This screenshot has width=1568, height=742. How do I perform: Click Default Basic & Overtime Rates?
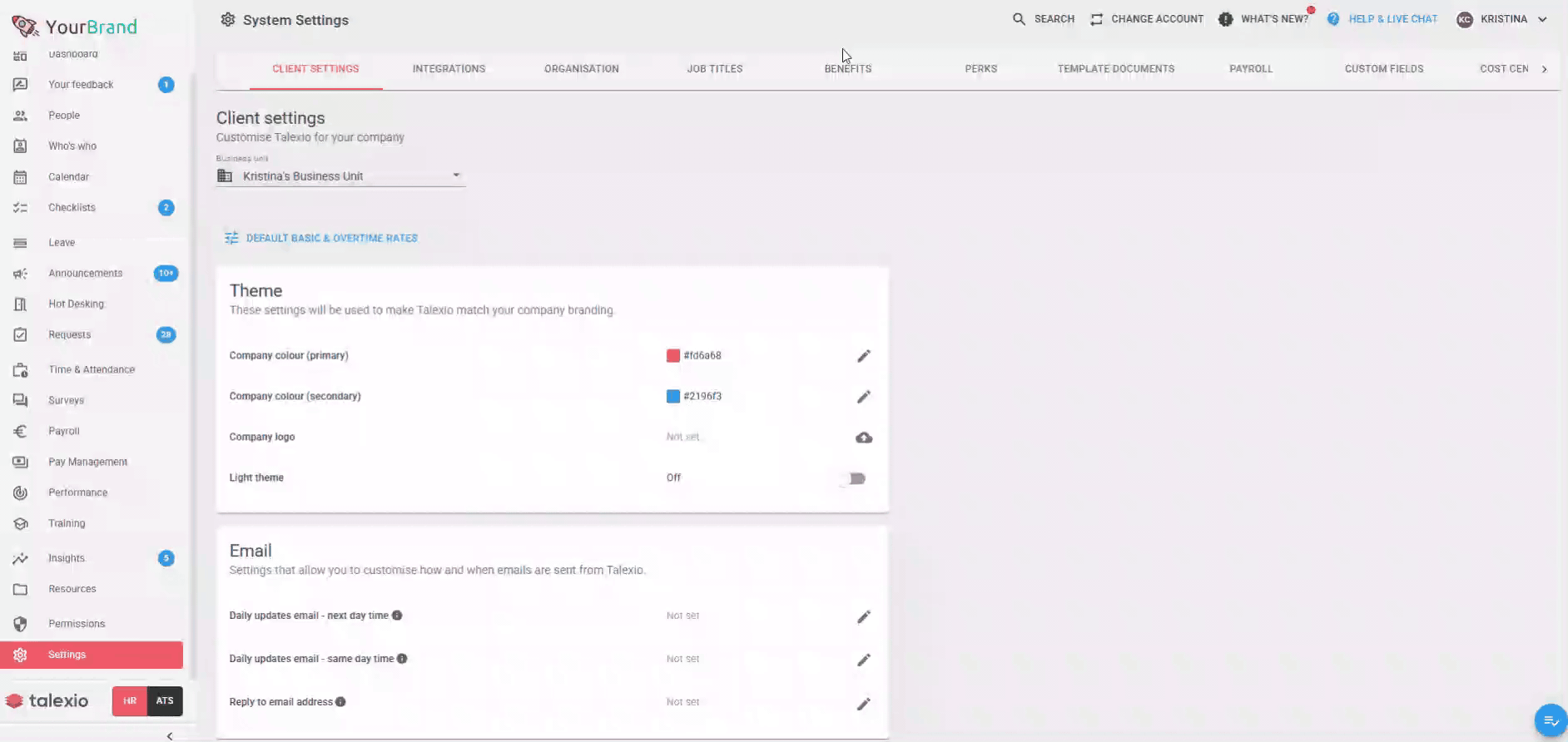pos(321,239)
